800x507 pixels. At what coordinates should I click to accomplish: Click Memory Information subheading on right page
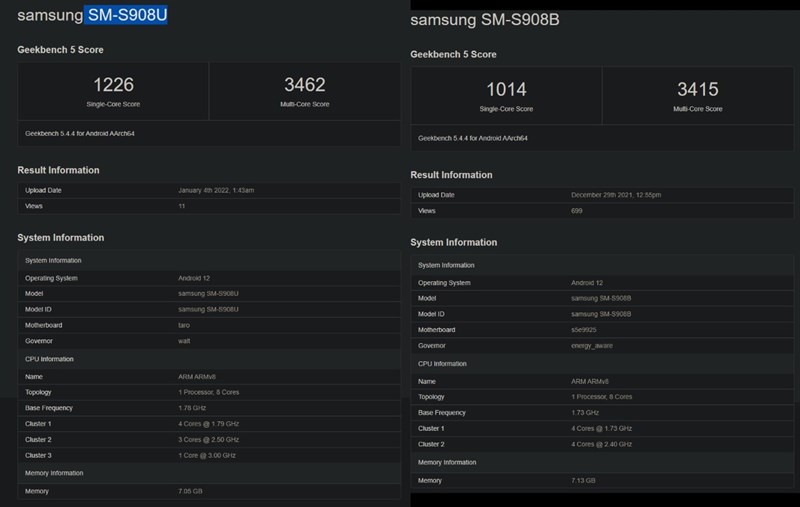click(x=447, y=462)
